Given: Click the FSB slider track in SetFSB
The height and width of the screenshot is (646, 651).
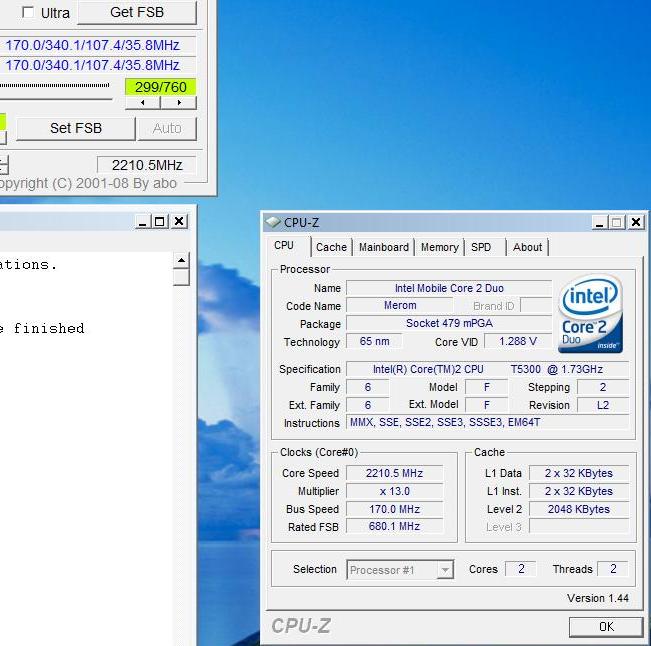Looking at the screenshot, I should pos(54,85).
